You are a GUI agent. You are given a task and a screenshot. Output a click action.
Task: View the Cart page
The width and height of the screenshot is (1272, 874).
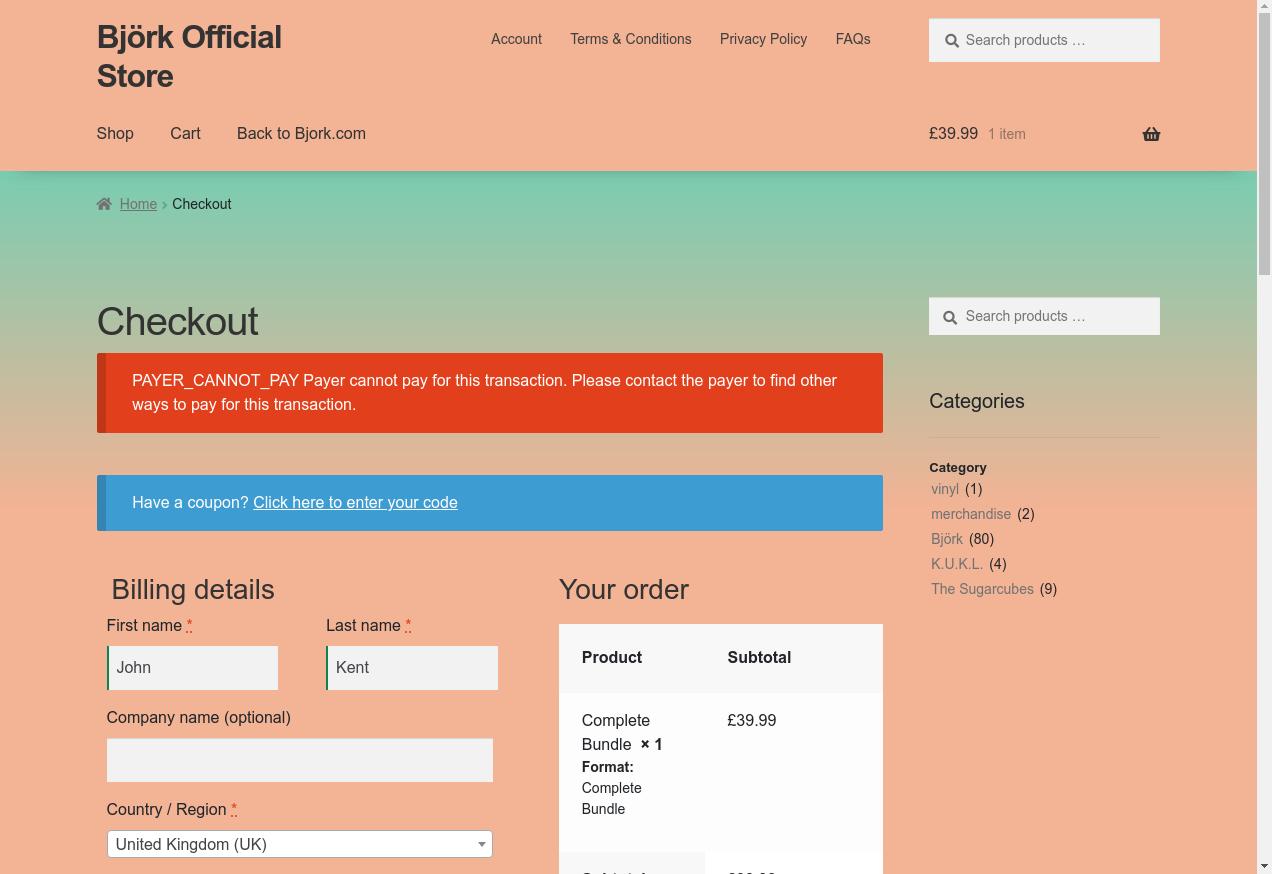(185, 133)
